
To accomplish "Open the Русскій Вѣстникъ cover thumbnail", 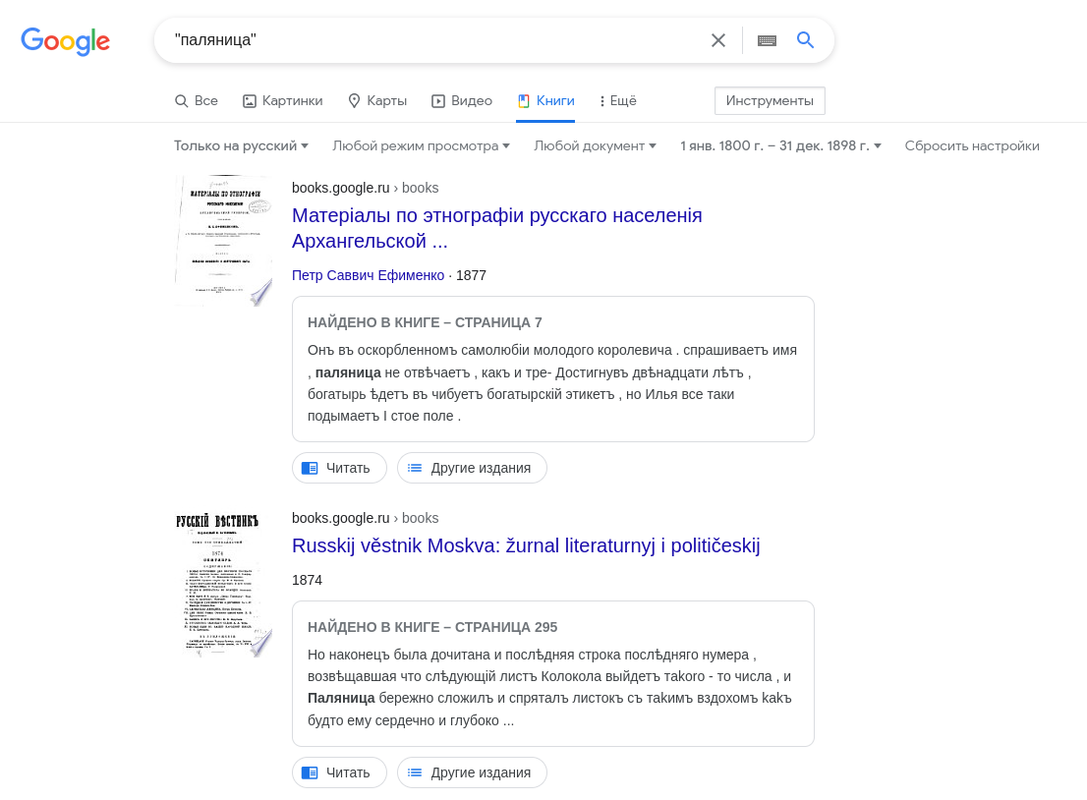I will point(223,584).
